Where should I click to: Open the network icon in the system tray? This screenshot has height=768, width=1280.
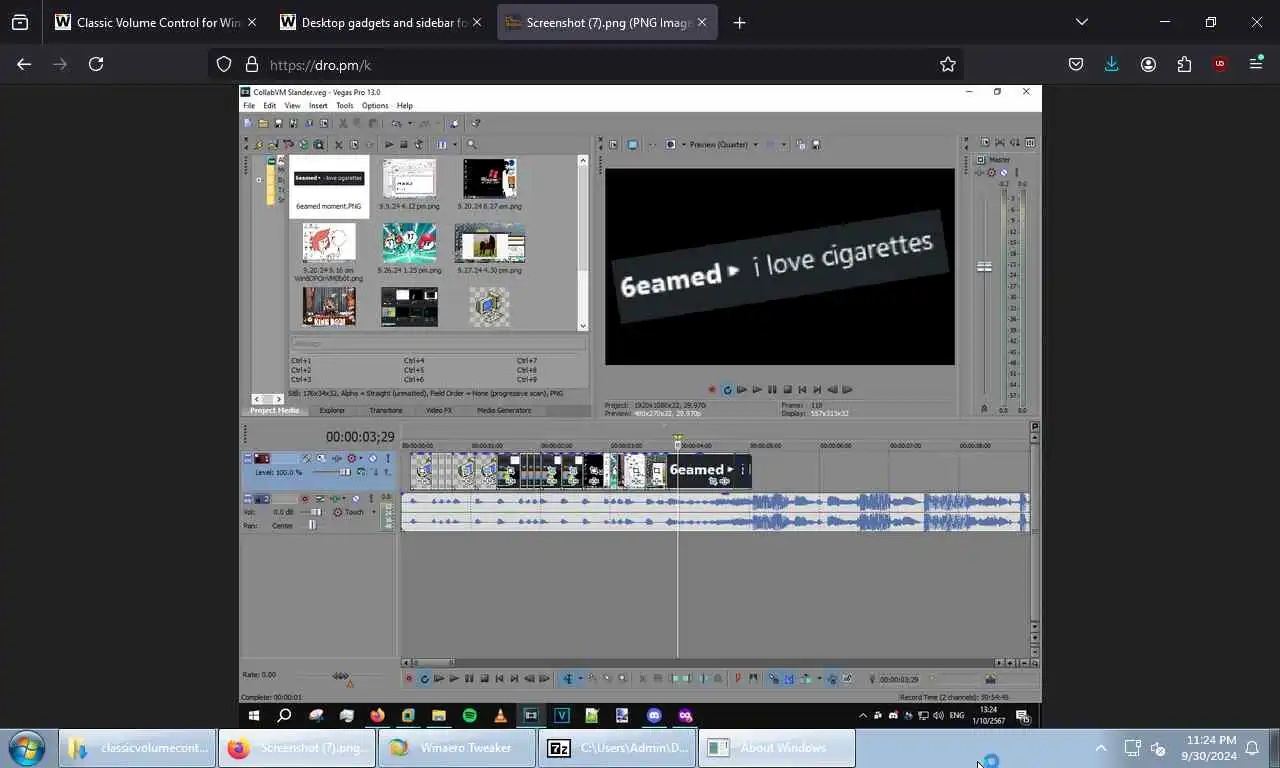coord(1132,748)
